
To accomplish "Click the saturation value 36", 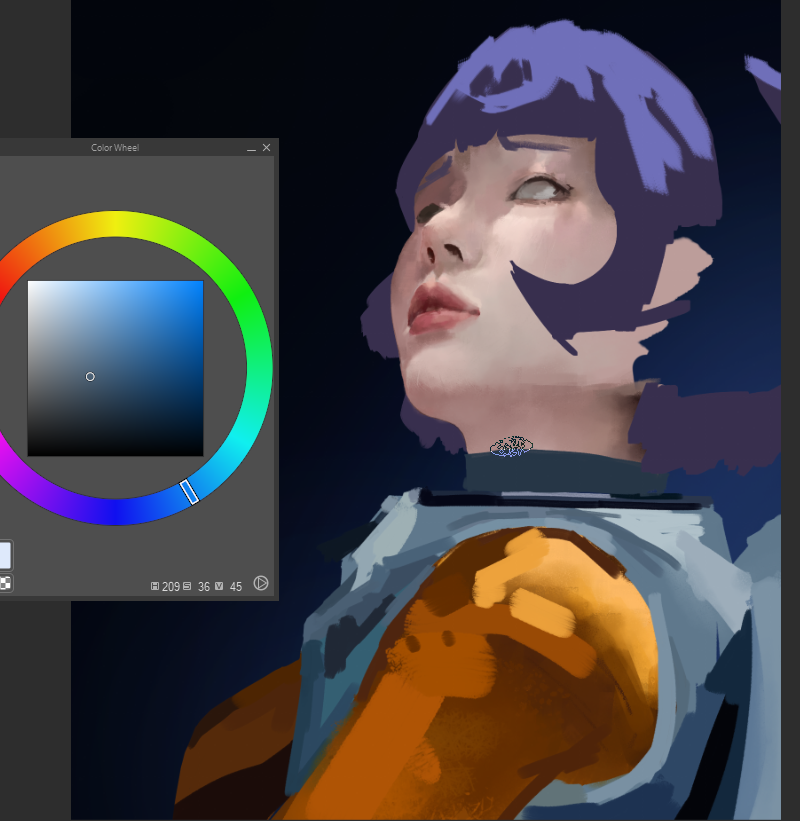I will 204,586.
